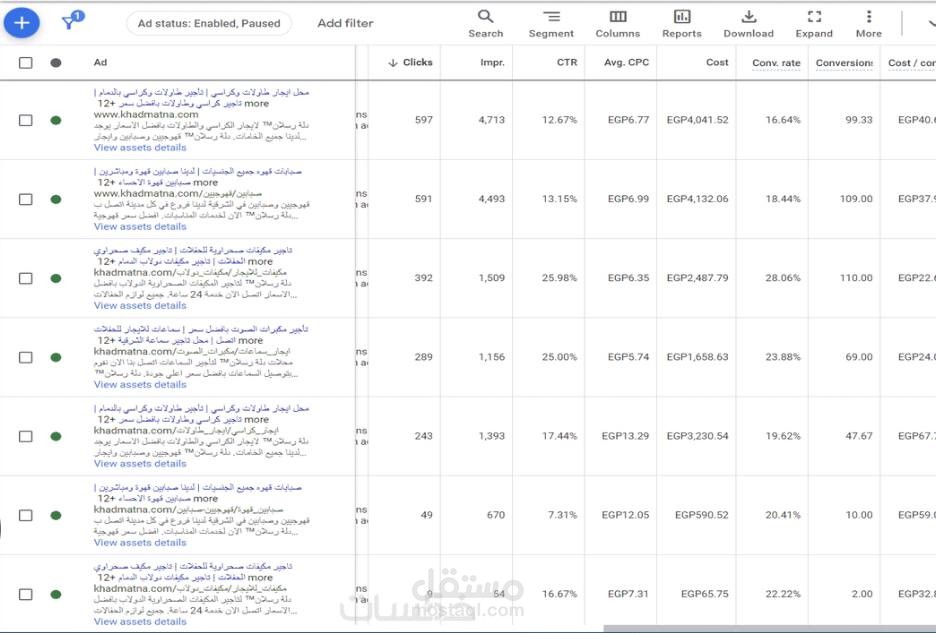Viewport: 936px width, 633px height.
Task: Open View assets details for 289 clicks ad
Action: click(x=140, y=385)
